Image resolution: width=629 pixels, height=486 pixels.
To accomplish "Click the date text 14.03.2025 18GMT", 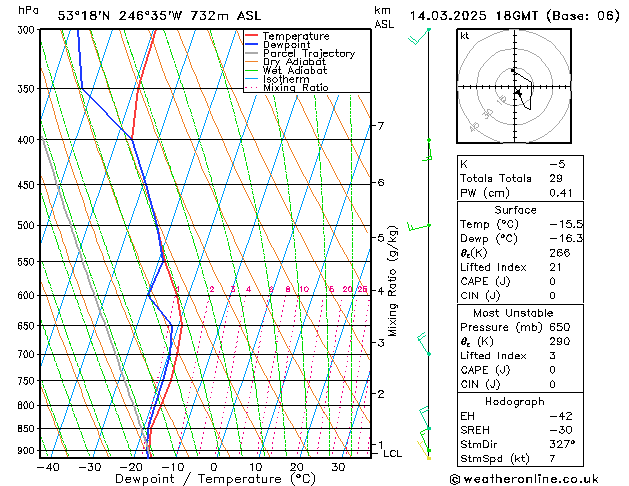I will (474, 16).
